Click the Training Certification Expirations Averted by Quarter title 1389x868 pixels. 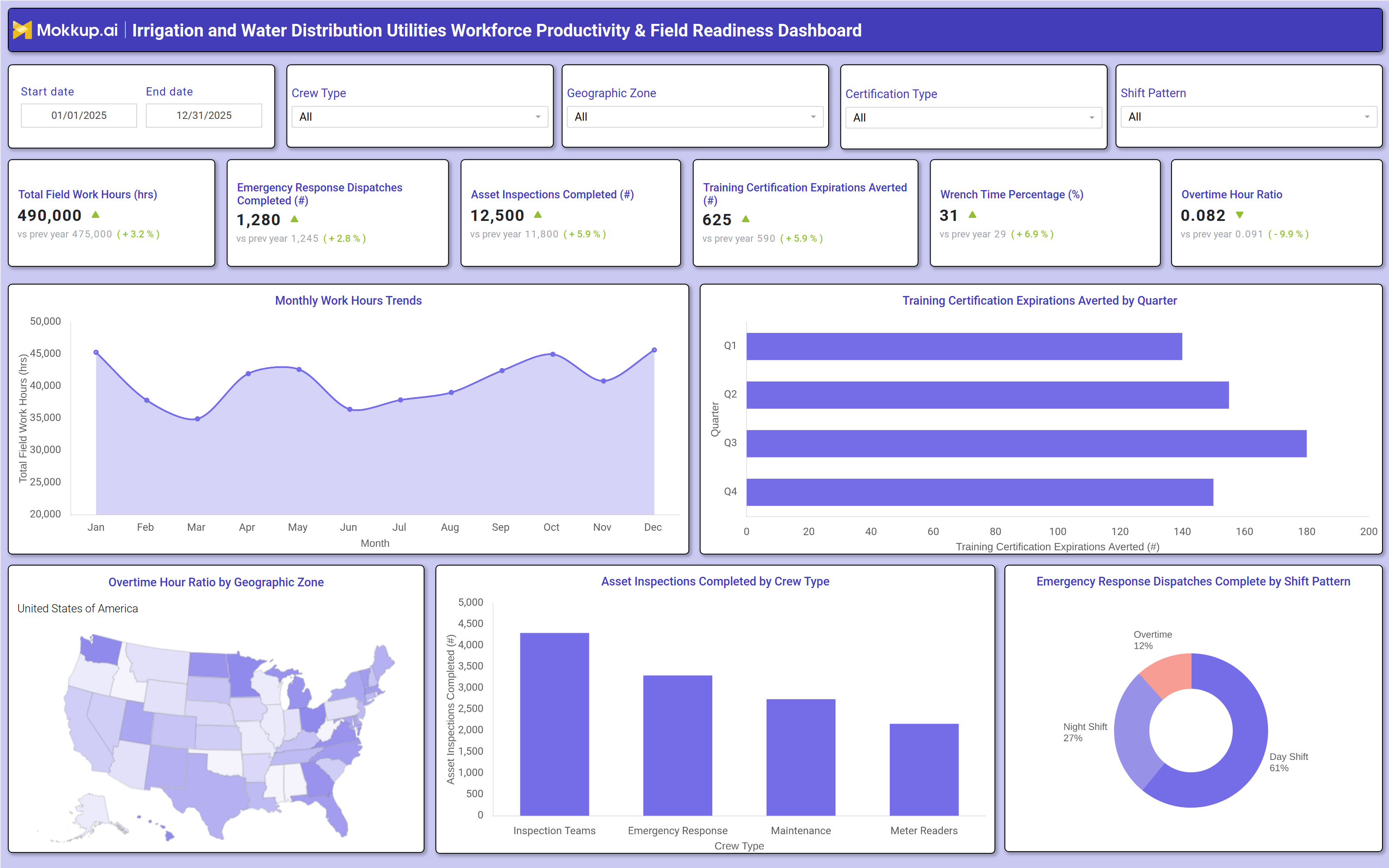1040,300
